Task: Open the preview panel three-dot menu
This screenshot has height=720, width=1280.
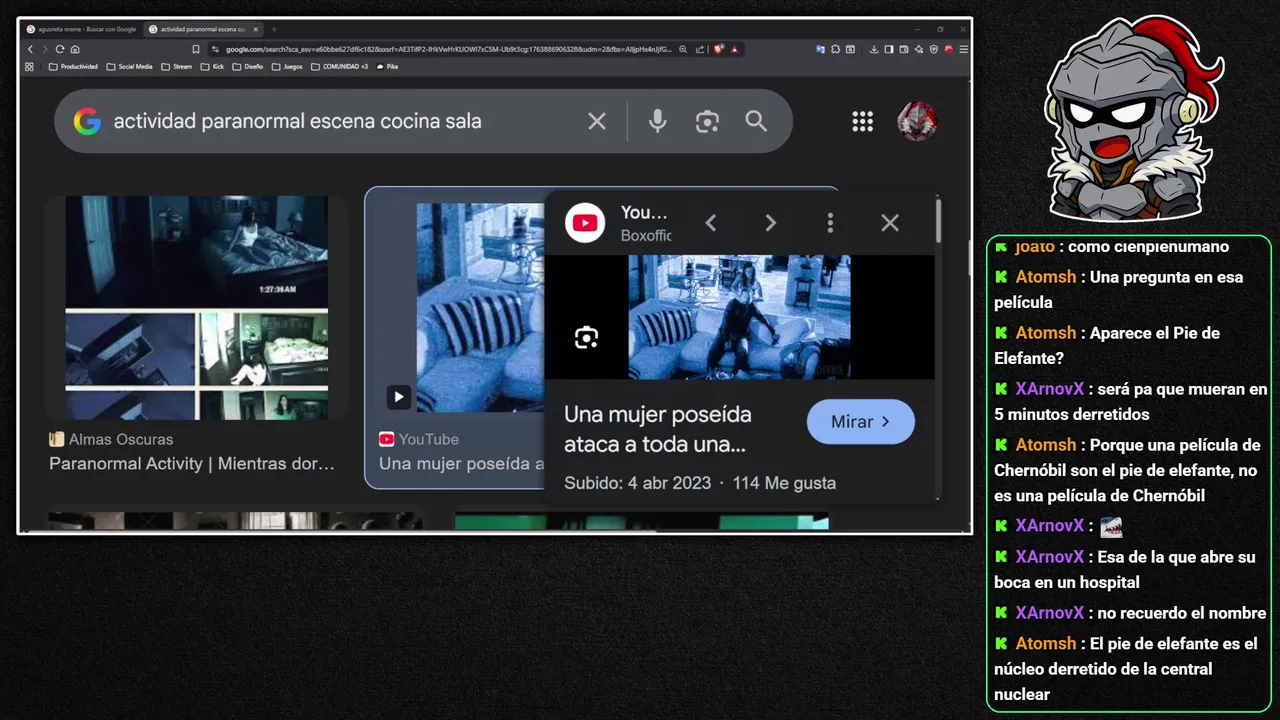Action: pyautogui.click(x=830, y=223)
